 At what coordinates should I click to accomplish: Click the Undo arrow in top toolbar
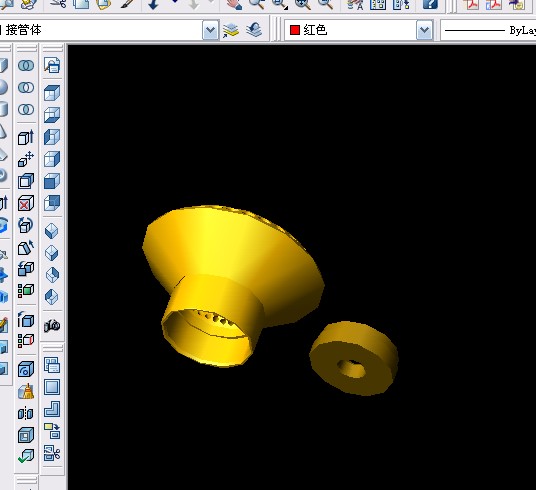(x=153, y=4)
